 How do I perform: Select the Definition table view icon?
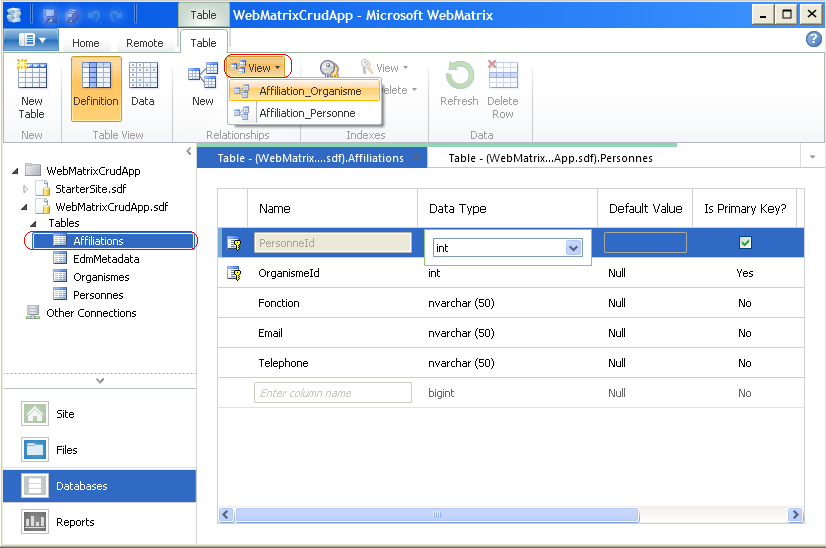click(96, 88)
